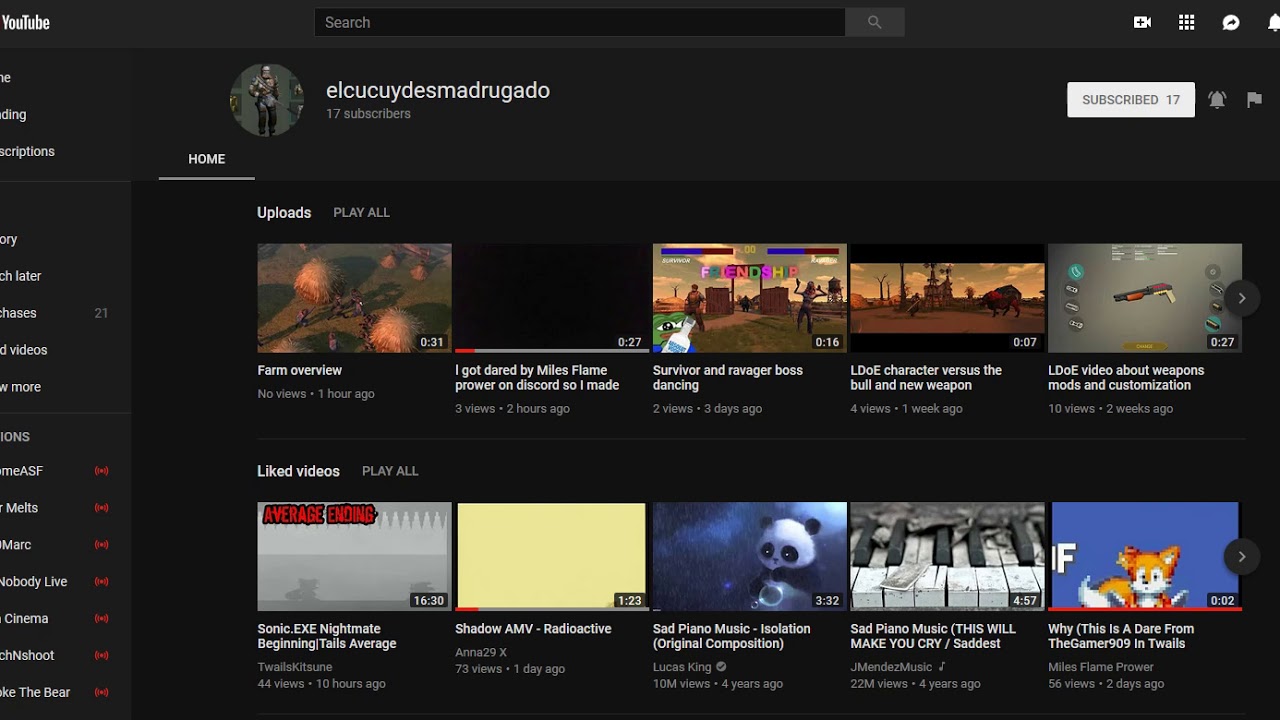Image resolution: width=1280 pixels, height=720 pixels.
Task: Click verified badge next to Lucas King
Action: coord(721,667)
